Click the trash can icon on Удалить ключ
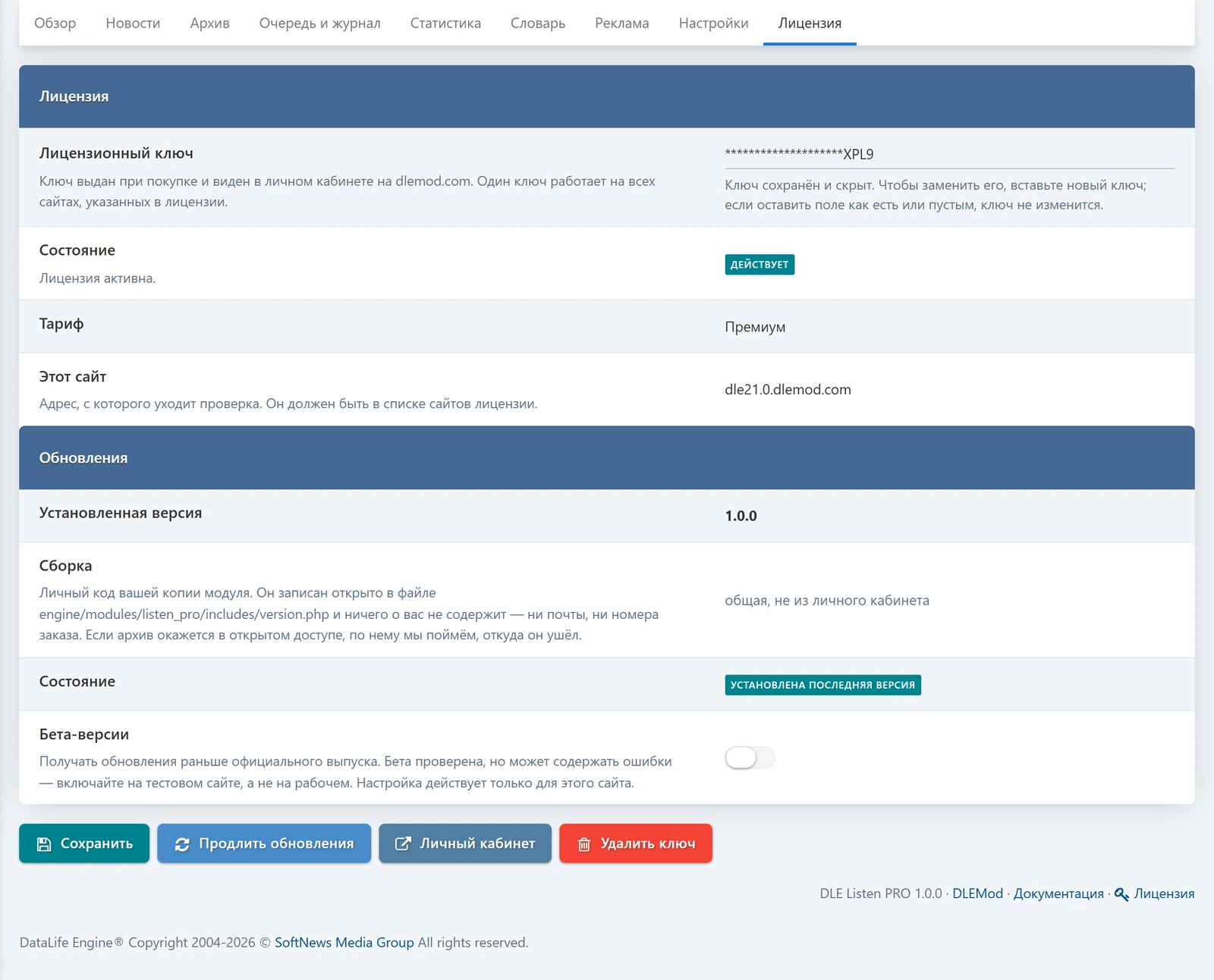Screen dimensions: 1214x980 [584, 844]
